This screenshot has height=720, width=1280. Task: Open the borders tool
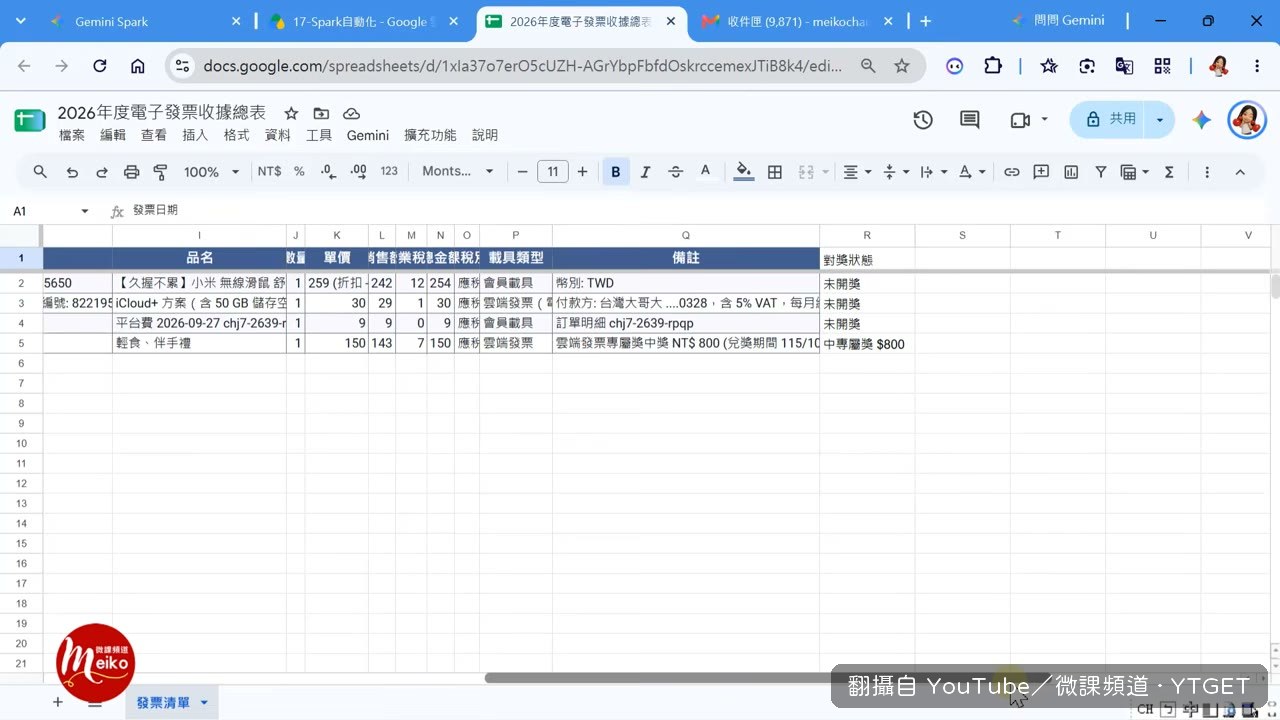tap(774, 172)
